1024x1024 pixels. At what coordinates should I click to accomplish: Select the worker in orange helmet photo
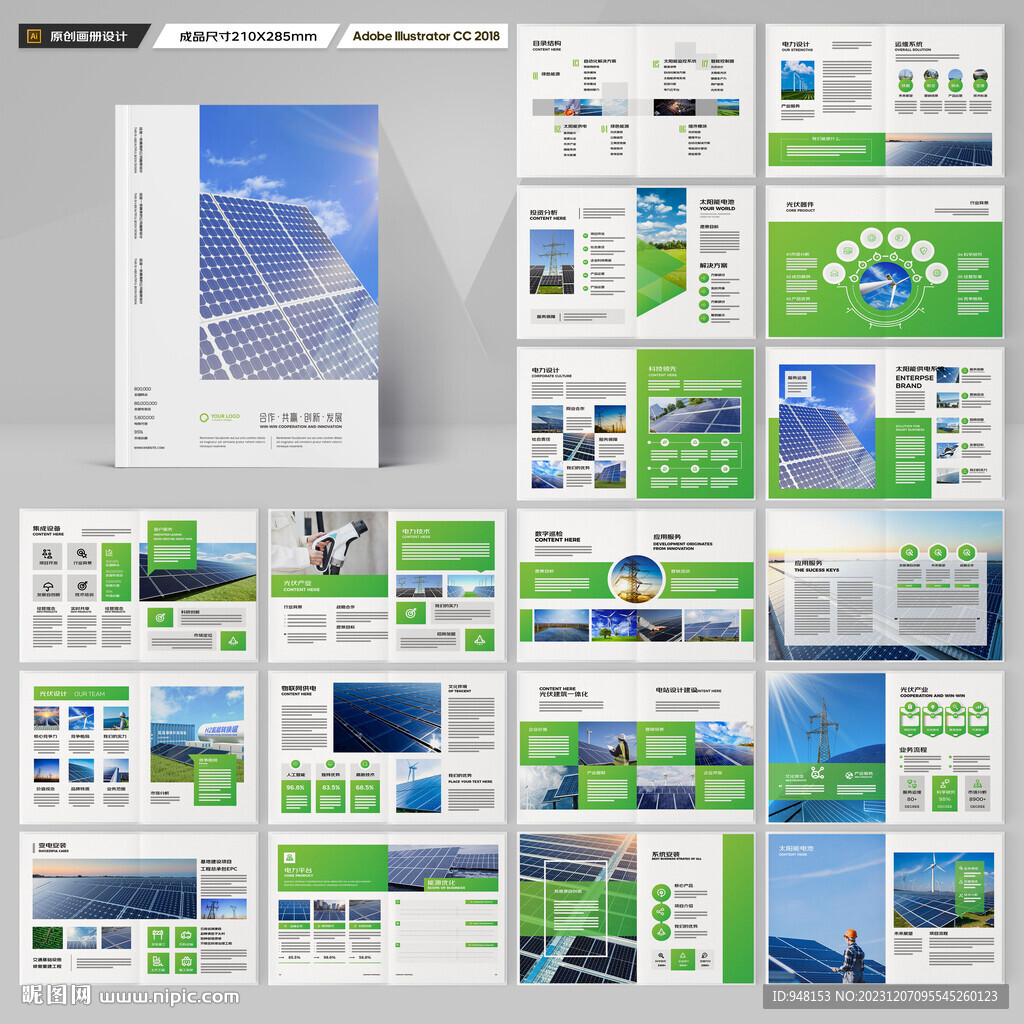pos(826,908)
